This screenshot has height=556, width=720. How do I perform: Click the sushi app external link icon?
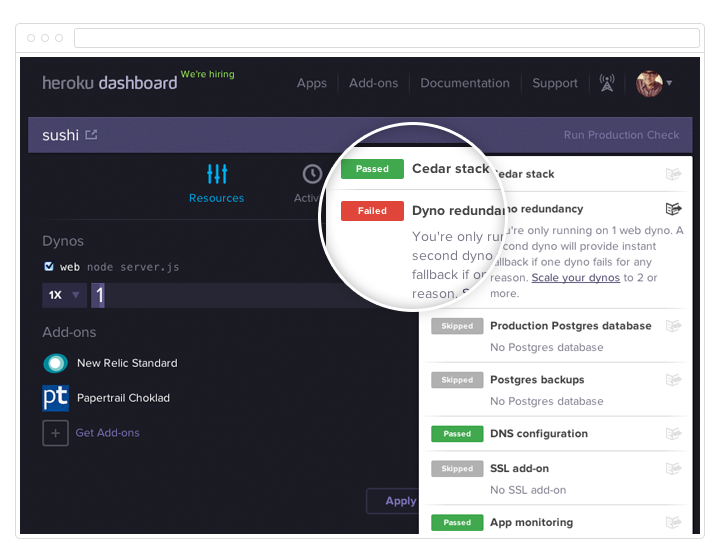[x=92, y=134]
